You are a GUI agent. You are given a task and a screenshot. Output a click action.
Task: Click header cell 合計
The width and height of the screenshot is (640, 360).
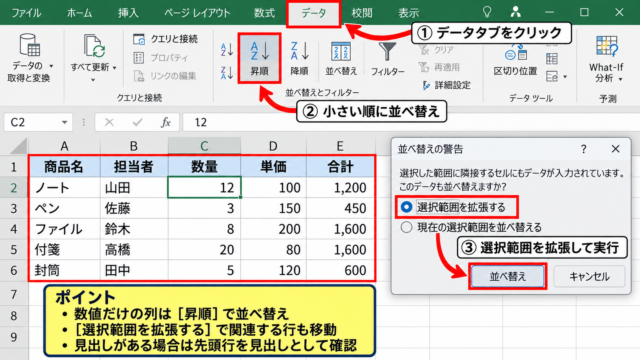click(340, 167)
